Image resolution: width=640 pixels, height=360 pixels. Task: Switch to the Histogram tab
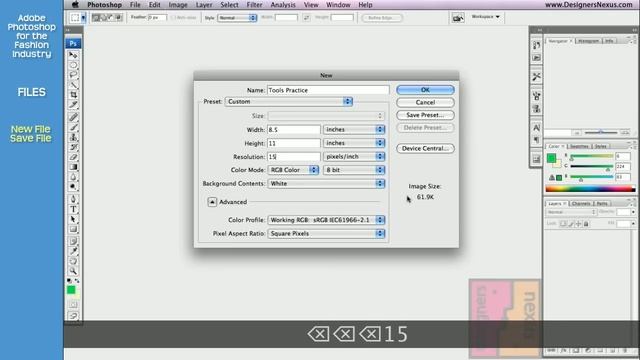coord(588,41)
